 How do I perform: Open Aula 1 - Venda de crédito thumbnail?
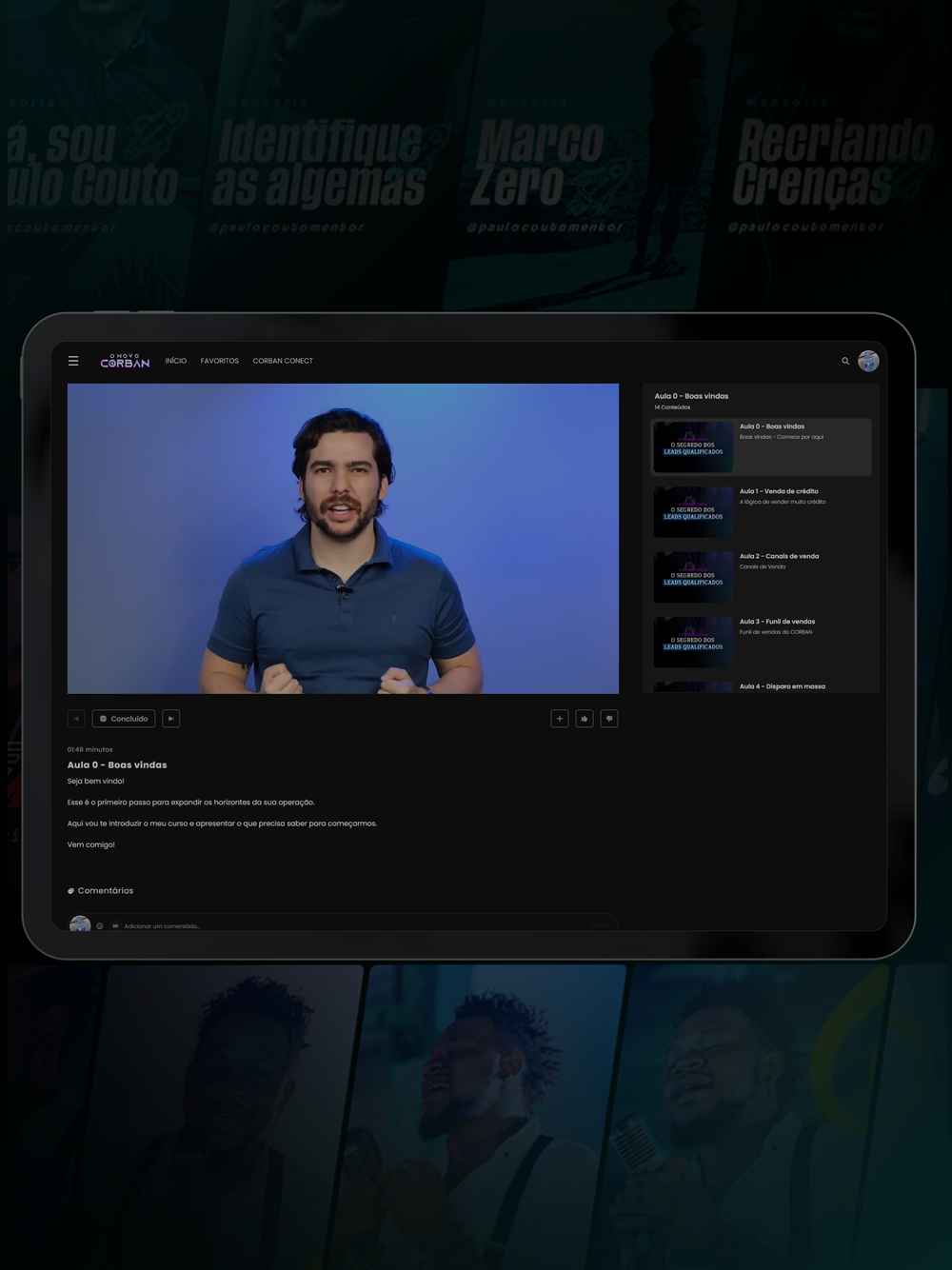693,512
